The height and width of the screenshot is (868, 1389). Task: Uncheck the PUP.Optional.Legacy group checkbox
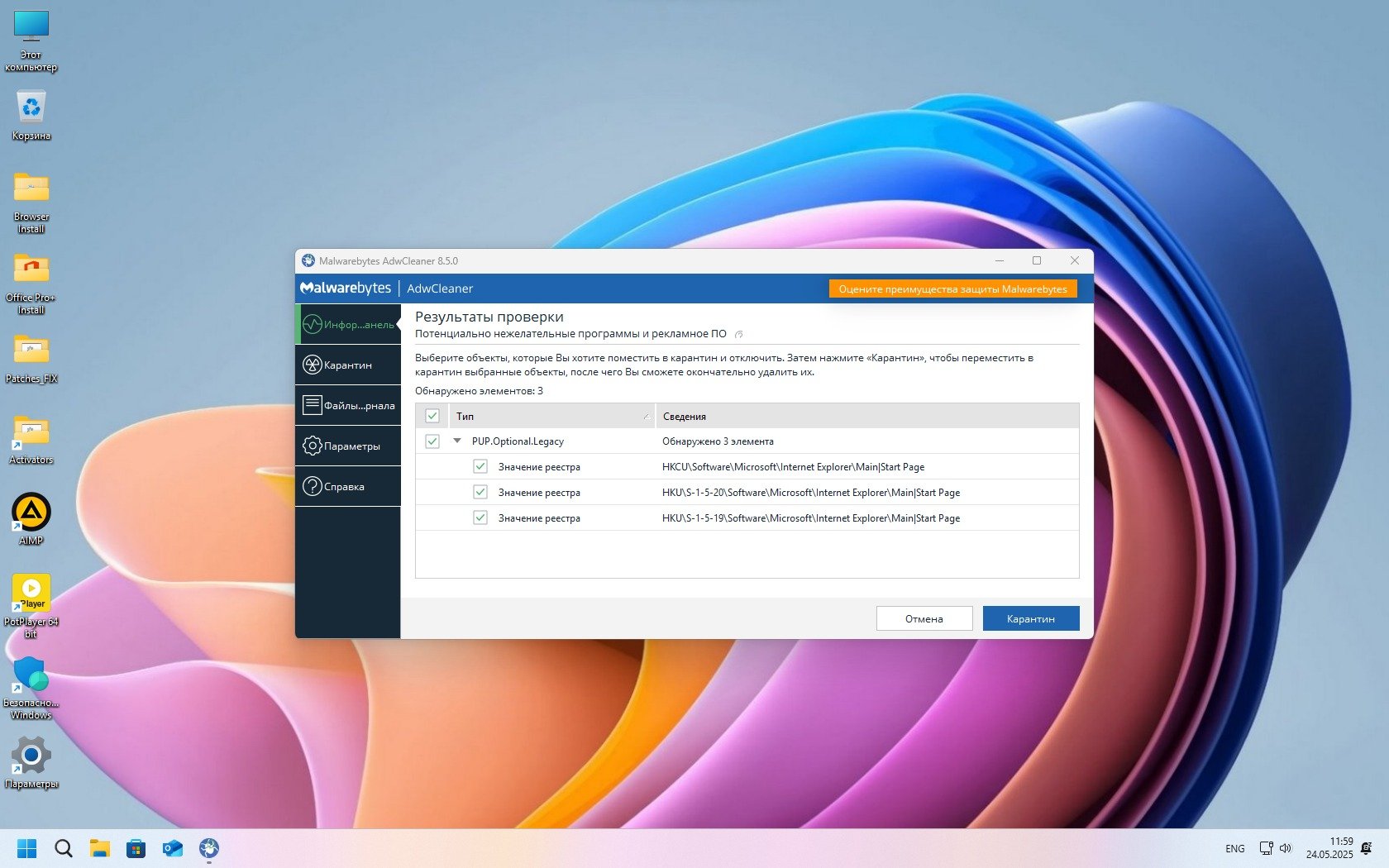point(432,441)
